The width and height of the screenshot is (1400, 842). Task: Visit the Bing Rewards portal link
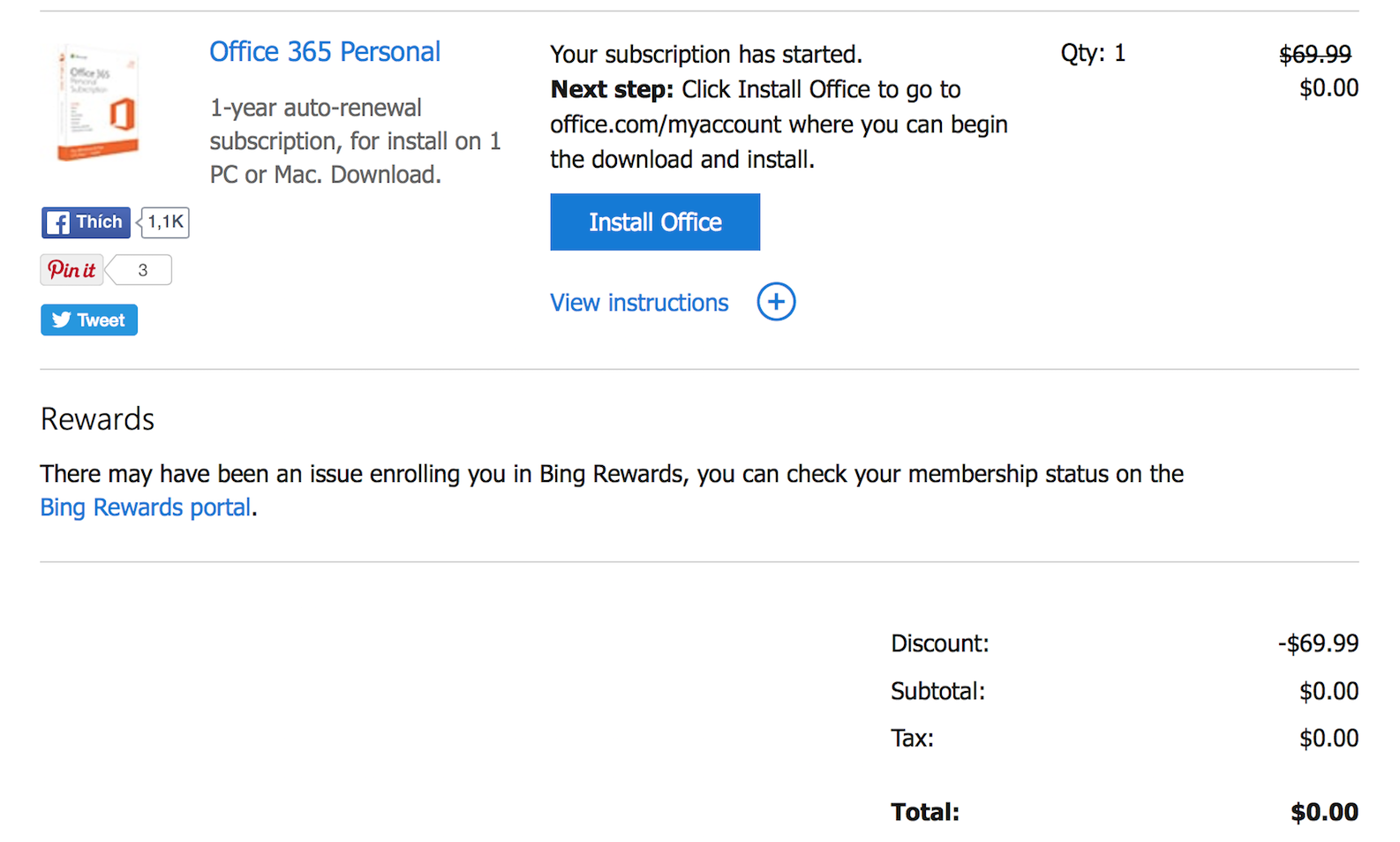(x=146, y=507)
